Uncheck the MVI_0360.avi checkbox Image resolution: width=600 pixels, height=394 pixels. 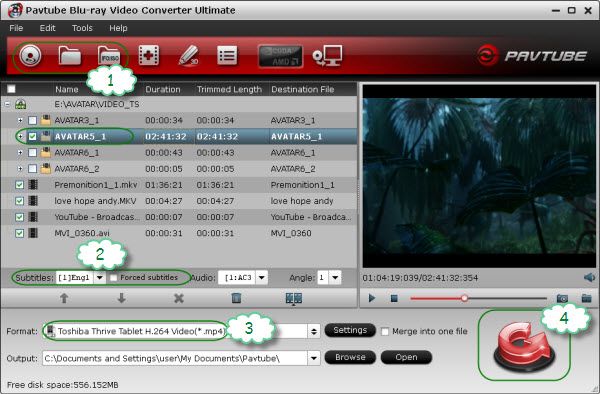20,233
